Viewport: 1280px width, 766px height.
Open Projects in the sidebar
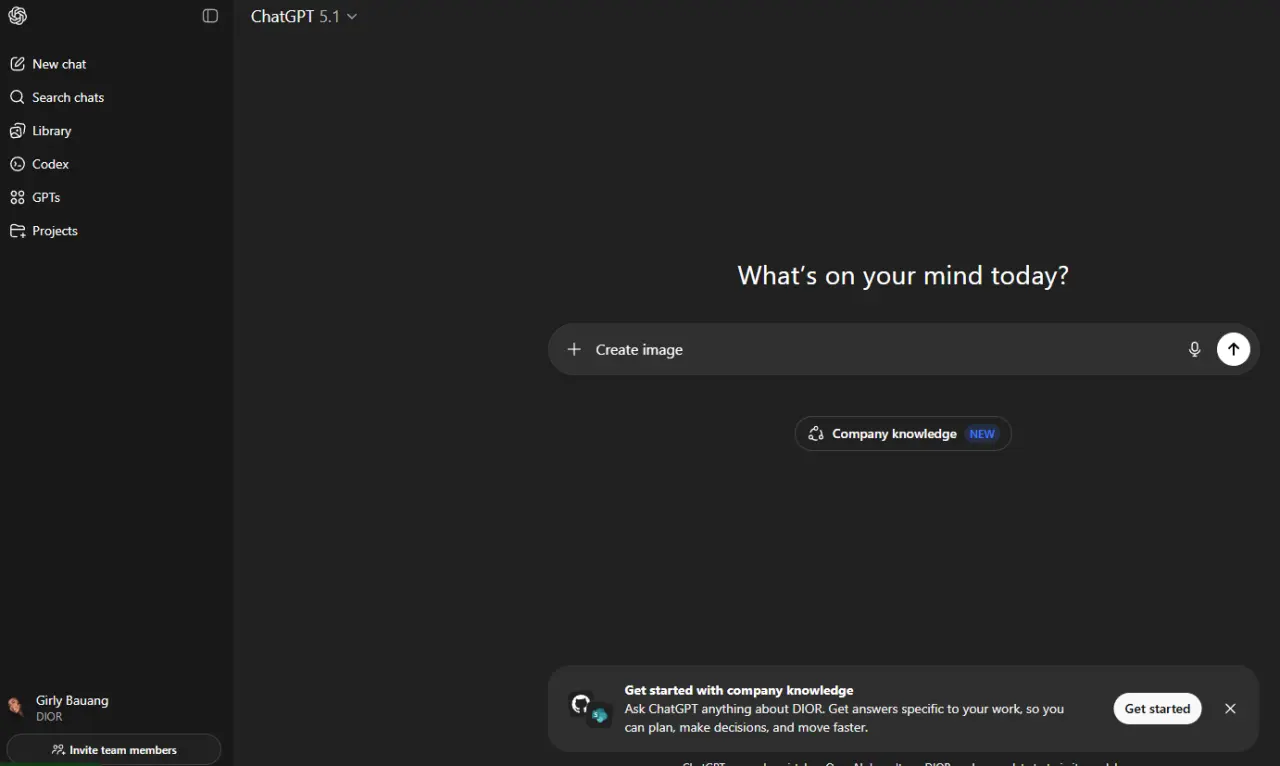click(x=116, y=231)
